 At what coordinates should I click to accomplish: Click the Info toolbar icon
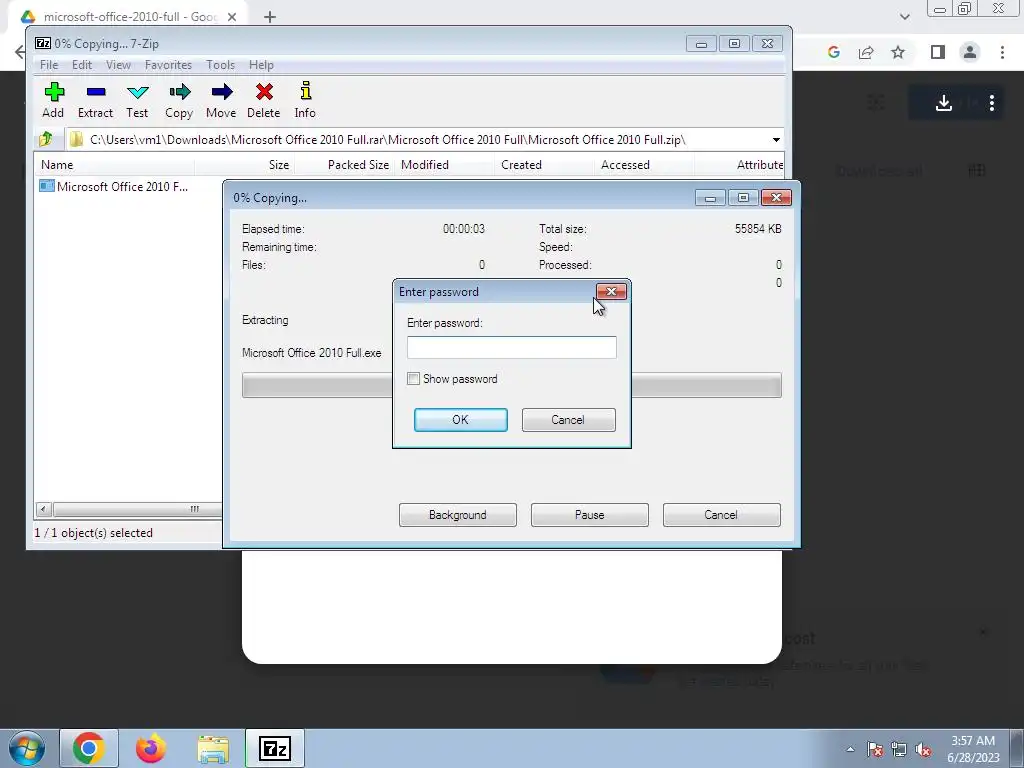pos(305,100)
